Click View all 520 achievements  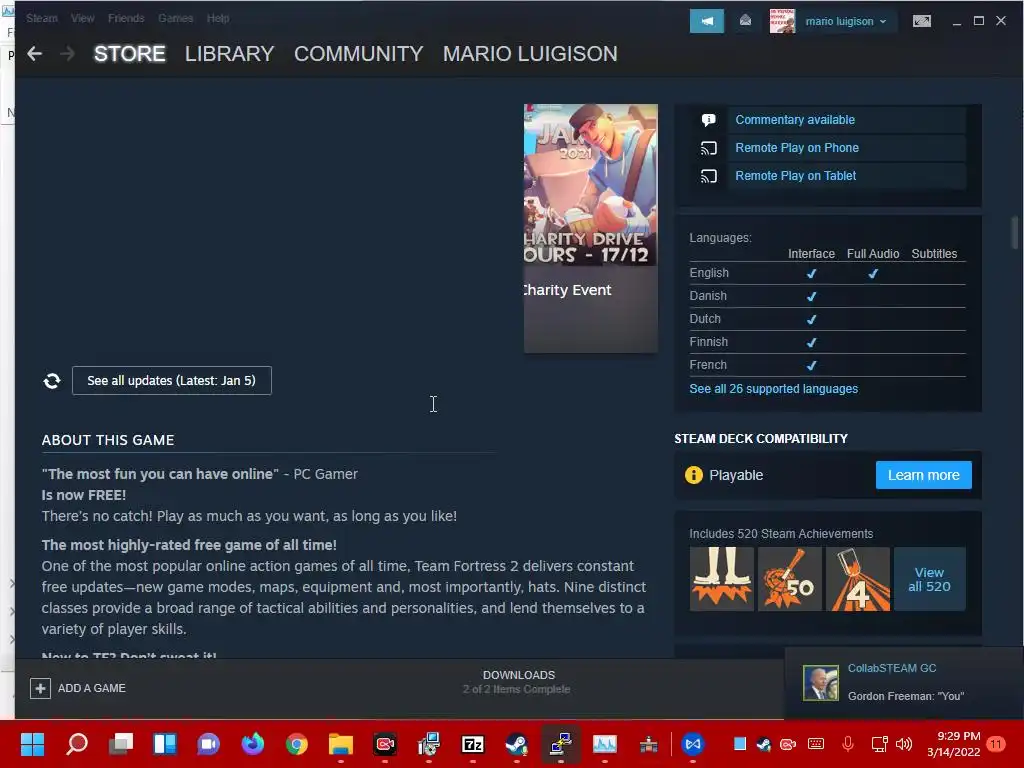coord(929,579)
